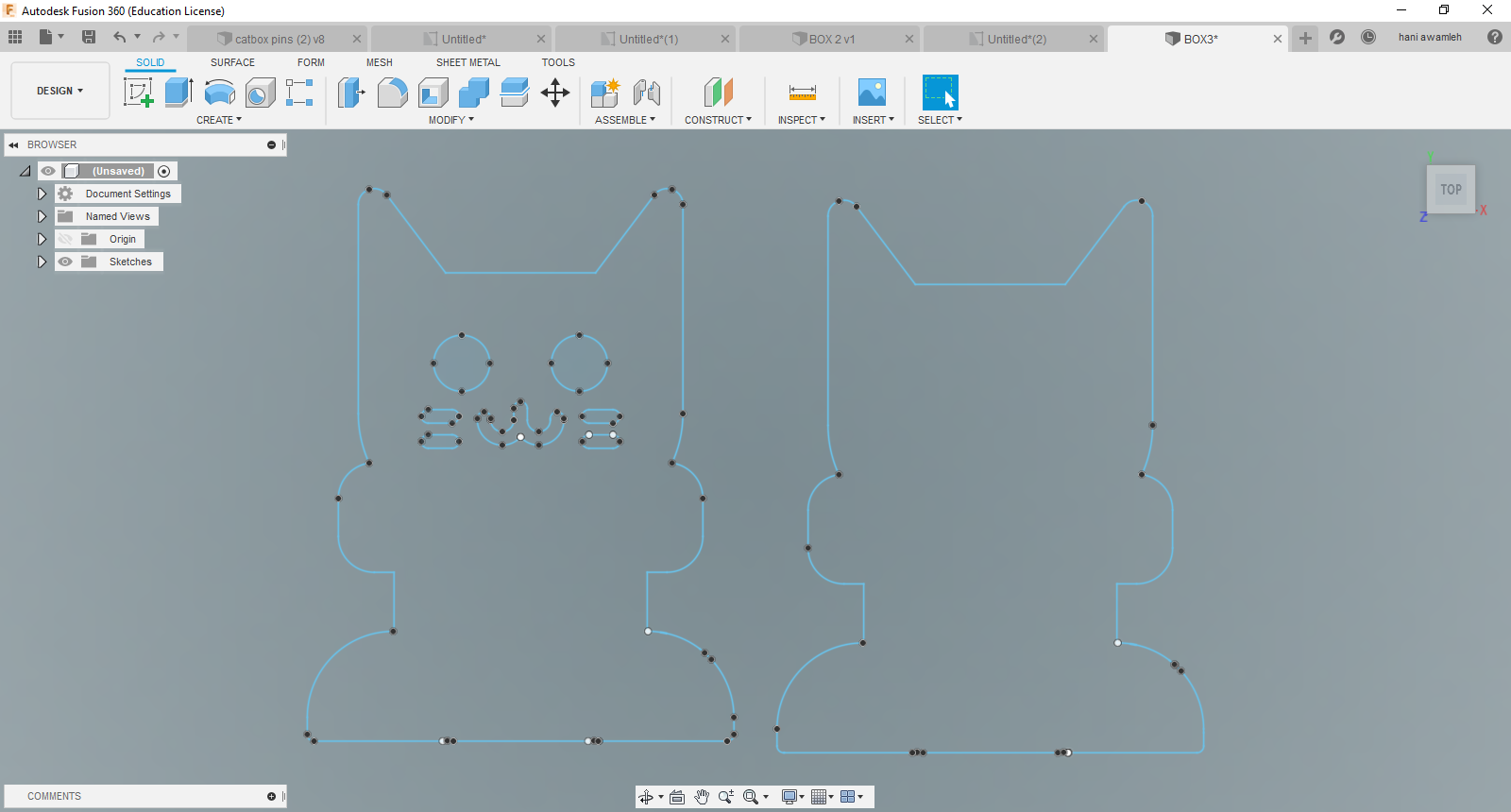Click the Redo arrow

[159, 37]
